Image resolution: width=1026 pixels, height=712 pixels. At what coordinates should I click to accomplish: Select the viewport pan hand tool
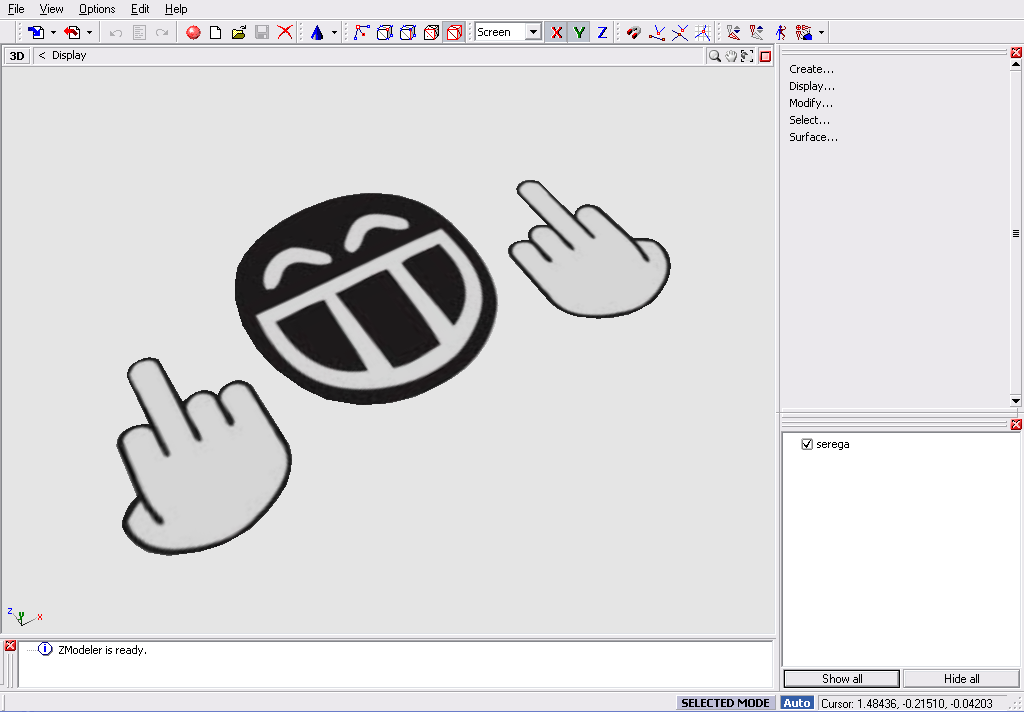click(x=731, y=56)
